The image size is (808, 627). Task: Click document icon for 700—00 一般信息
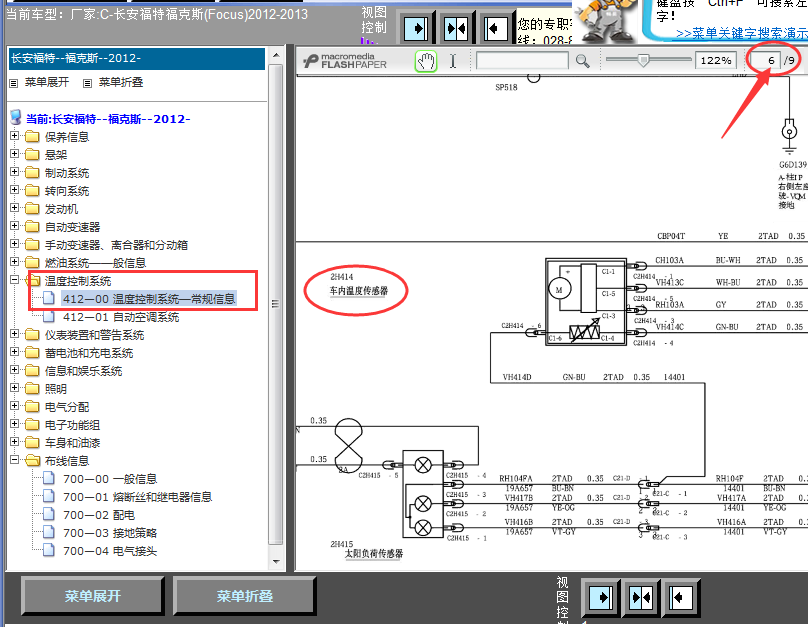(49, 479)
